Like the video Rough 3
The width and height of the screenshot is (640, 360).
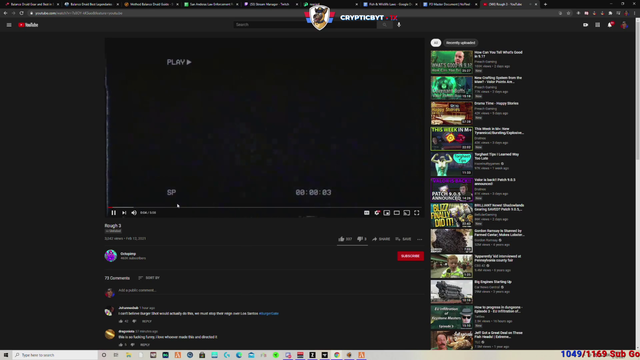[345, 239]
